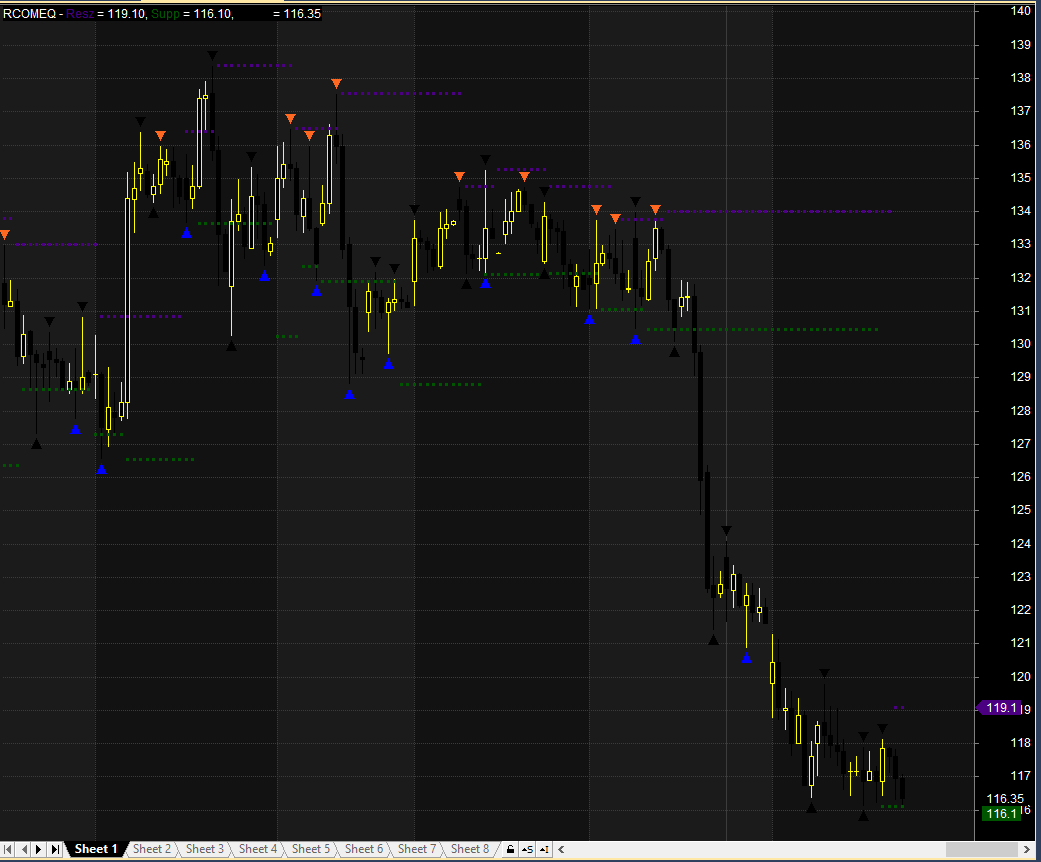Image resolution: width=1041 pixels, height=862 pixels.
Task: Click the chart scrollbar left arrow
Action: (x=561, y=849)
